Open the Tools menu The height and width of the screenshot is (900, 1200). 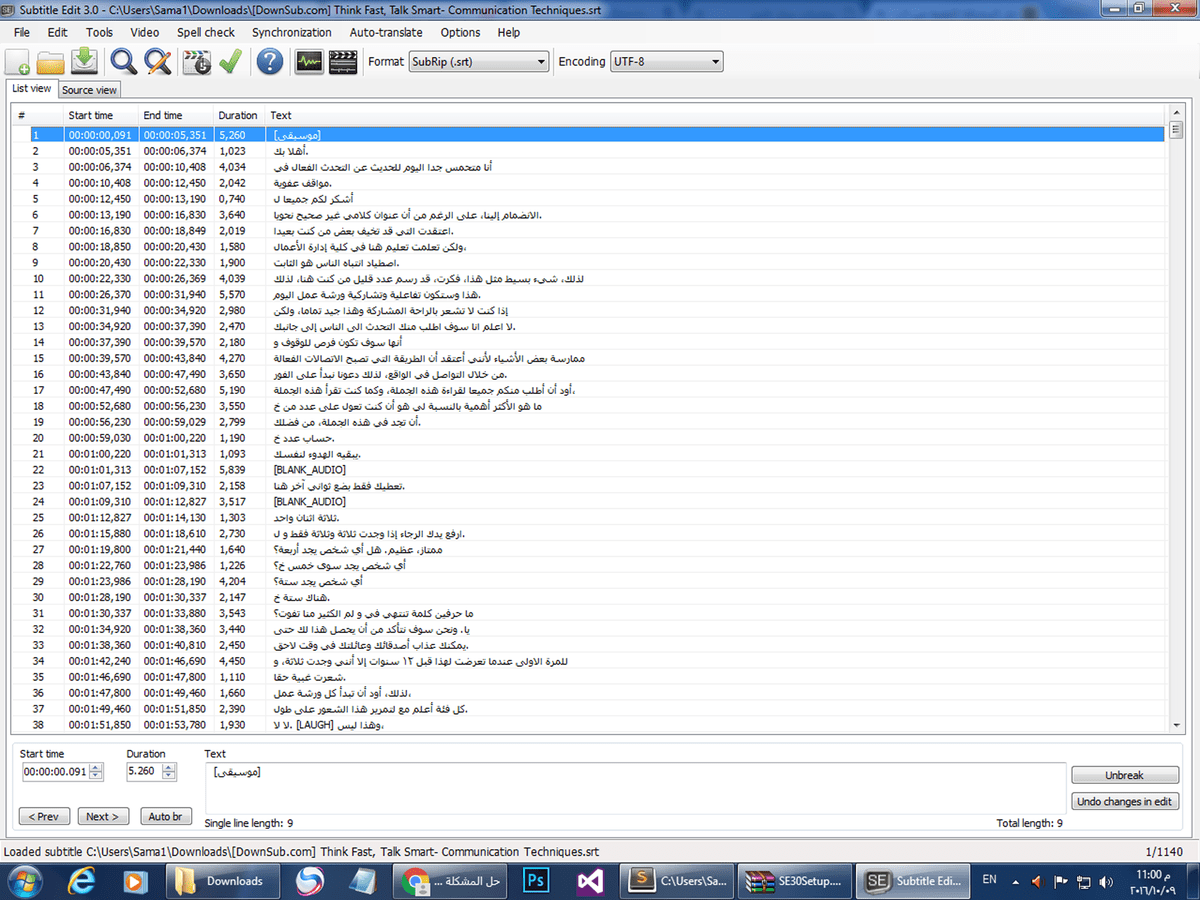tap(99, 32)
